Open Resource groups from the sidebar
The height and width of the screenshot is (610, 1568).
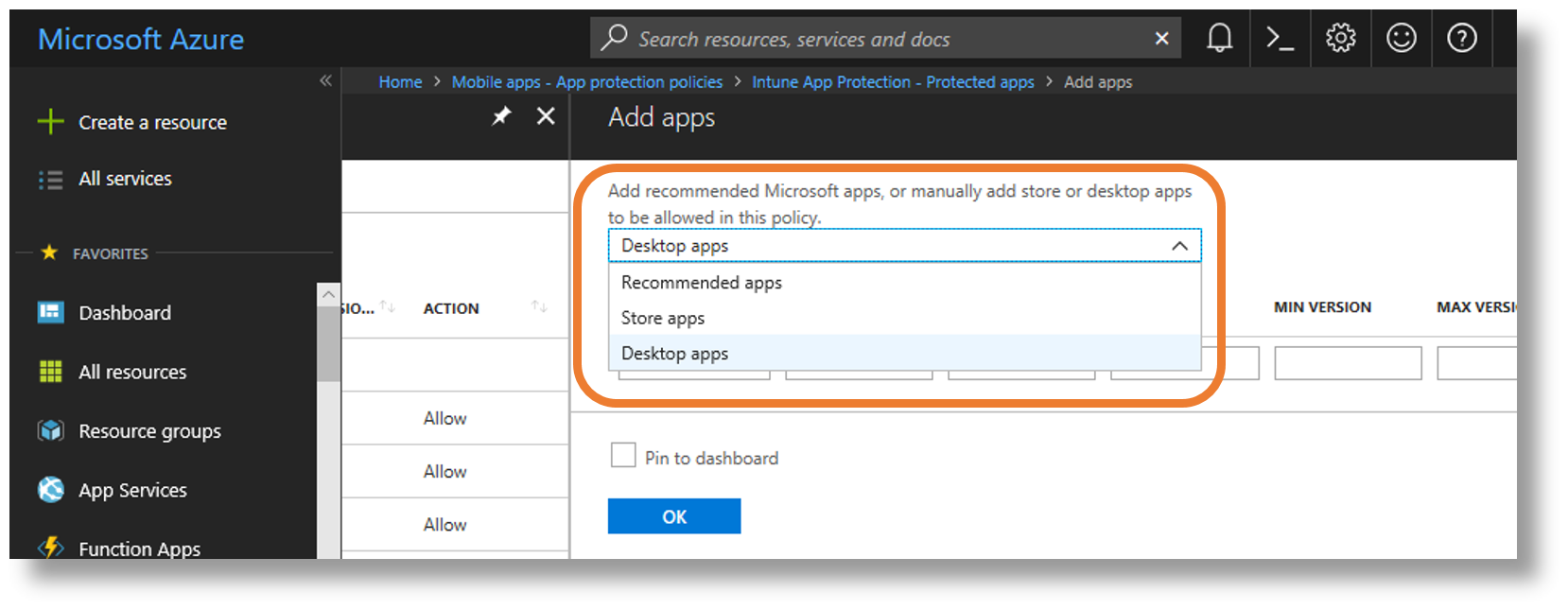click(148, 431)
